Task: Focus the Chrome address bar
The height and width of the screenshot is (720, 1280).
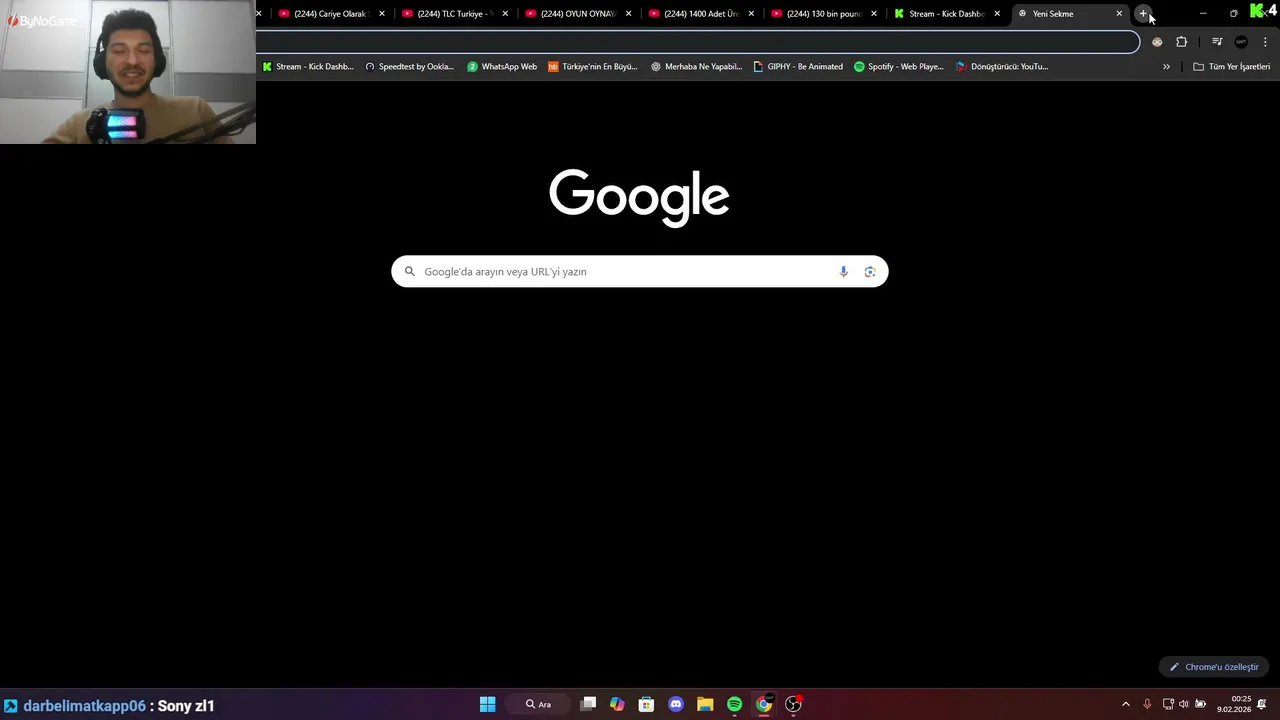Action: tap(697, 42)
